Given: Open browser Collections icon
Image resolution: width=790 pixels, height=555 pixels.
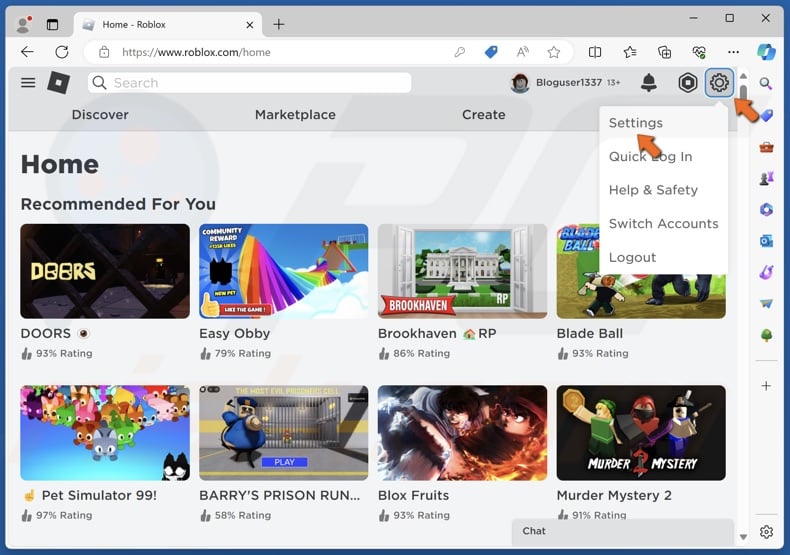Looking at the screenshot, I should click(665, 52).
